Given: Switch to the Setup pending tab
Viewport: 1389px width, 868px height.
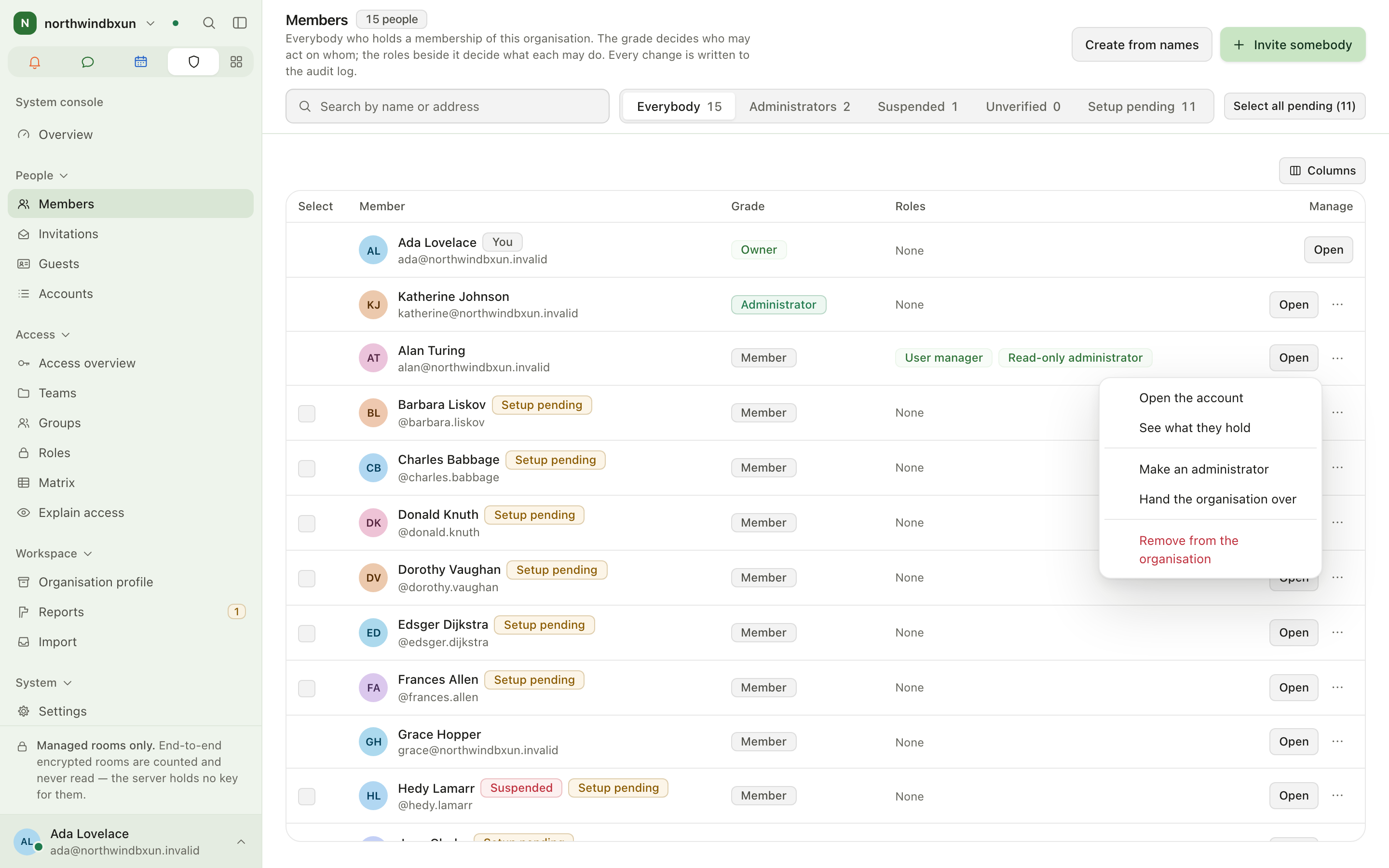Looking at the screenshot, I should (1141, 106).
